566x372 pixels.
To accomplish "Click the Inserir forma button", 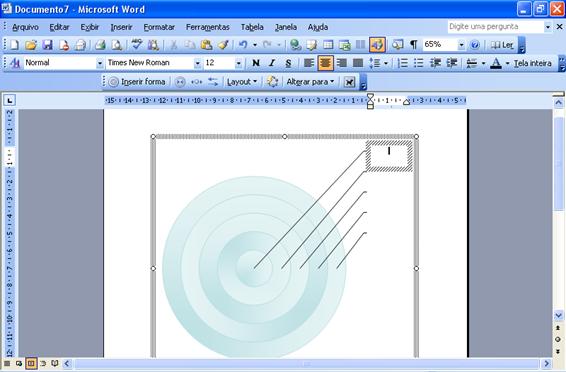I will [x=137, y=82].
